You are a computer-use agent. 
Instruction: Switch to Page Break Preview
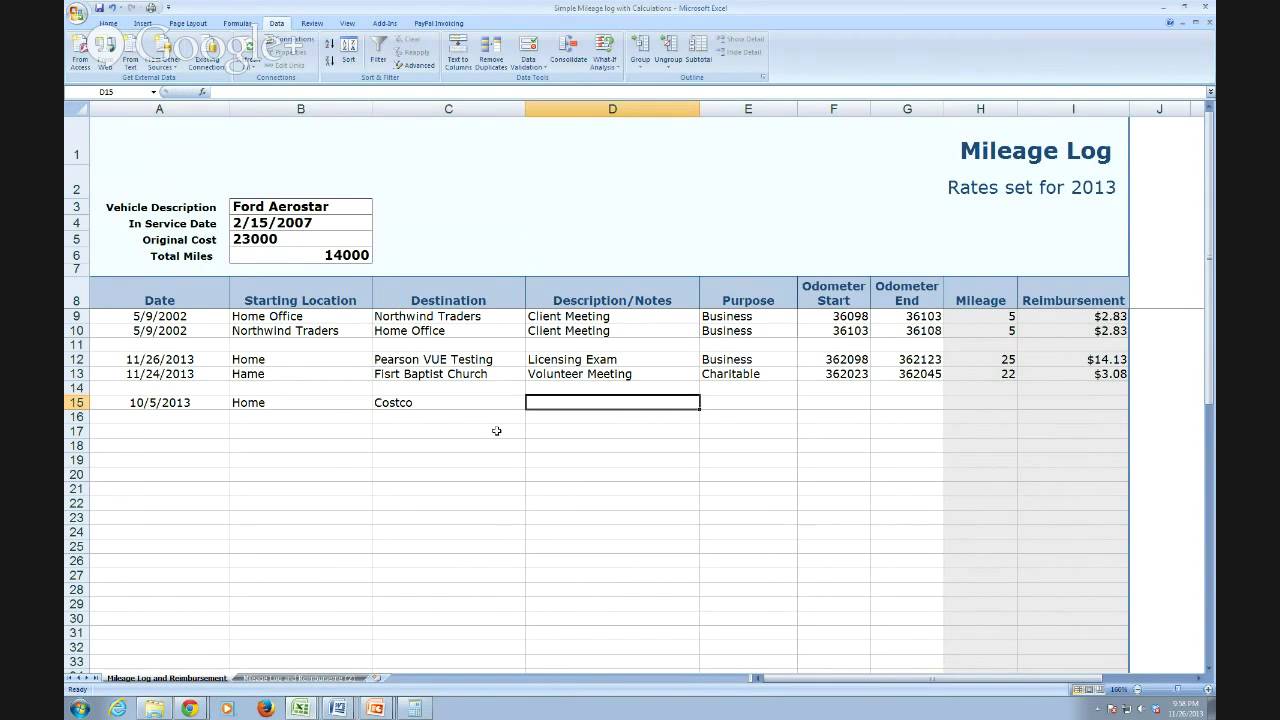1099,690
